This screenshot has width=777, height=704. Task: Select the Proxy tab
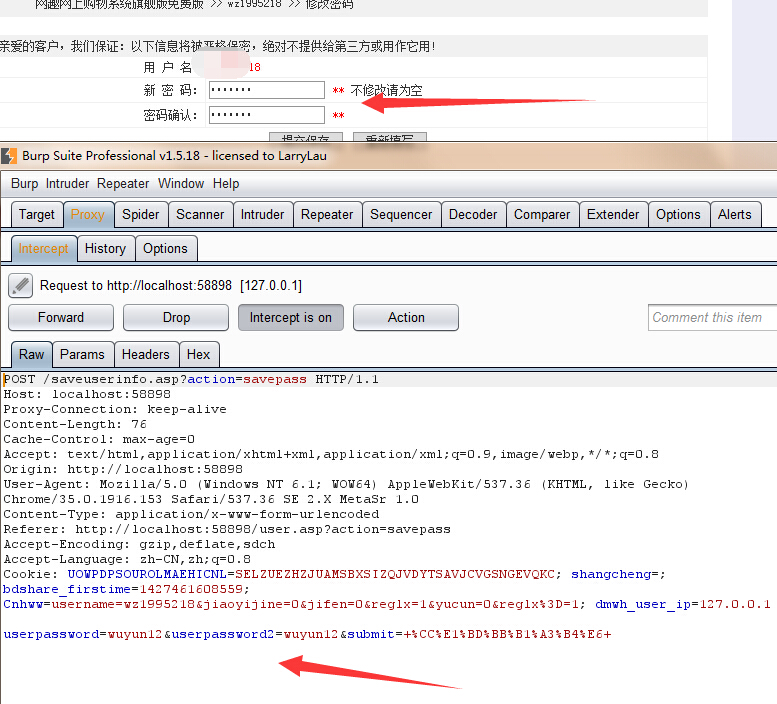pyautogui.click(x=88, y=215)
